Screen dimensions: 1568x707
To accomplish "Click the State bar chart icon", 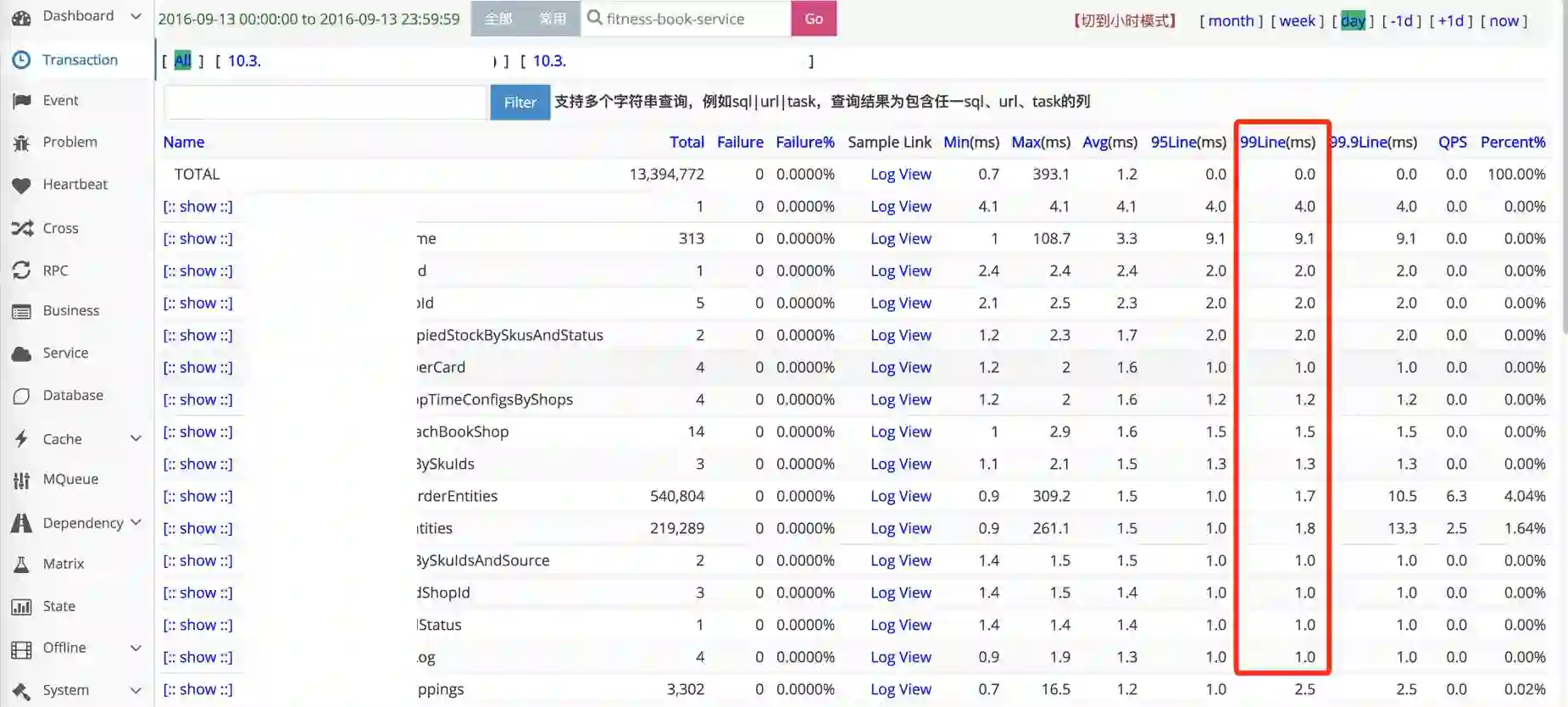I will coord(21,607).
